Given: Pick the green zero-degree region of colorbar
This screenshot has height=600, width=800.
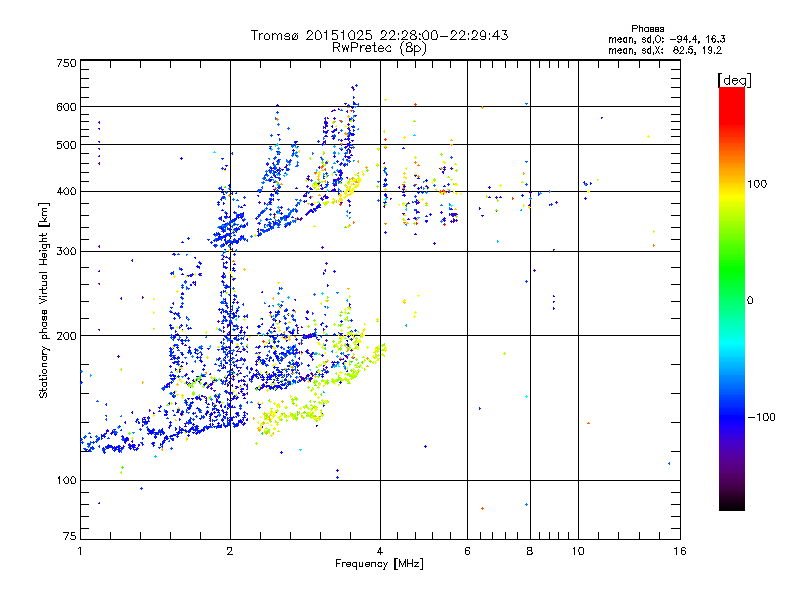Looking at the screenshot, I should [x=732, y=299].
